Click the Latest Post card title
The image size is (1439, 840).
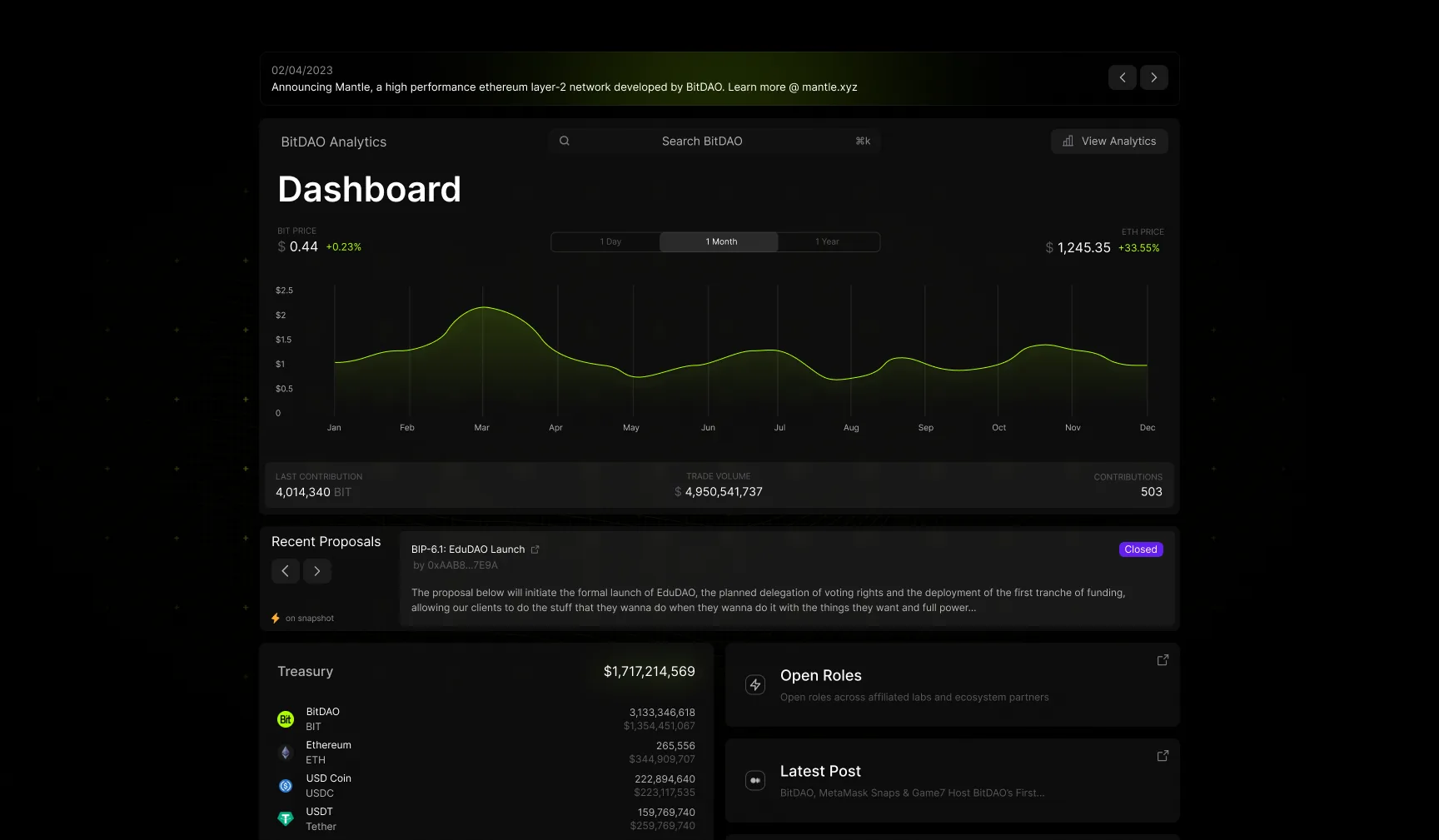[820, 771]
